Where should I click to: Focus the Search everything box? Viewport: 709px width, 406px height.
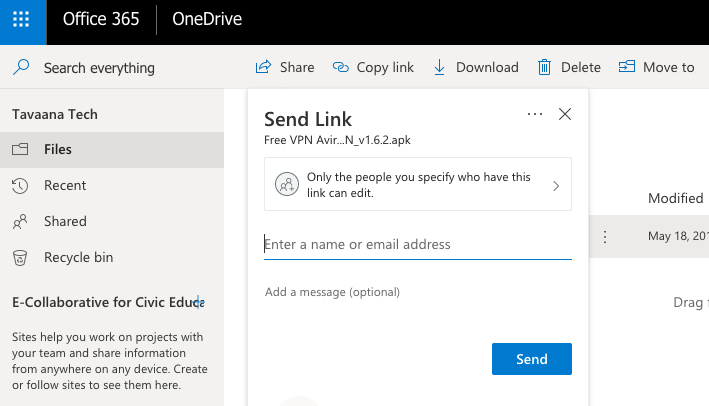[x=99, y=68]
